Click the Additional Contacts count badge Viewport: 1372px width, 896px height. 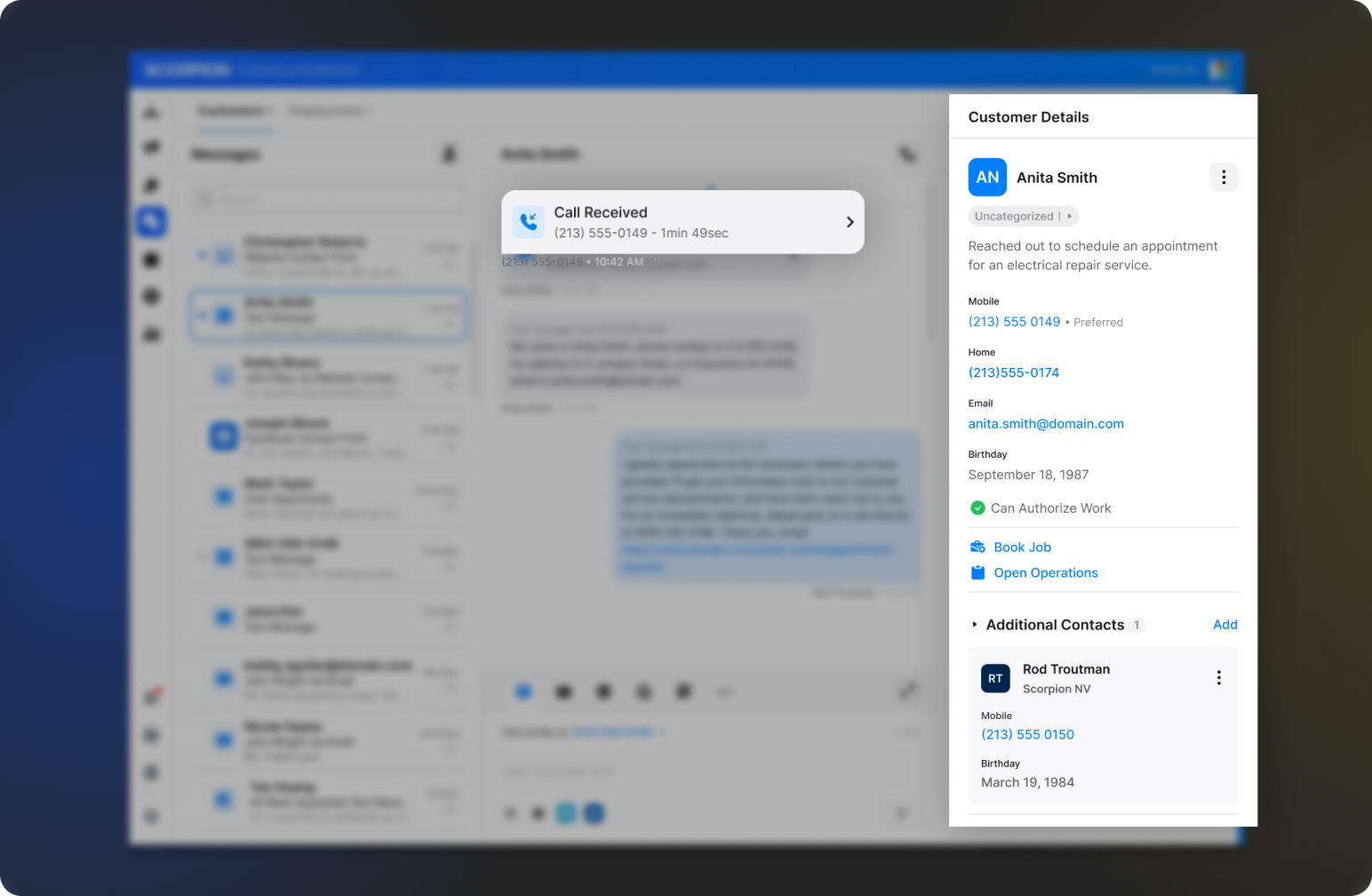coord(1137,625)
